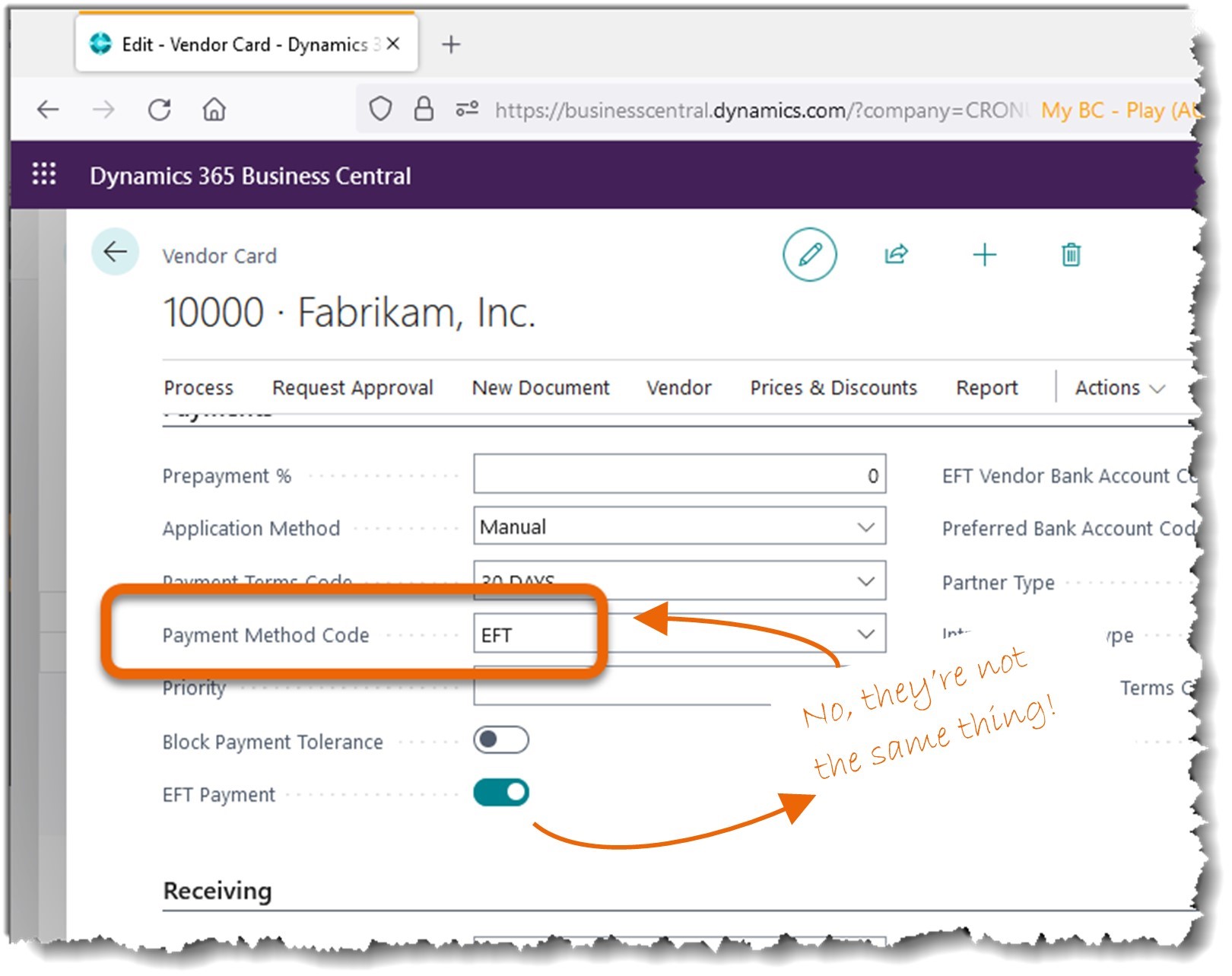
Task: Click the Payment Method Code EFT field
Action: (x=679, y=634)
